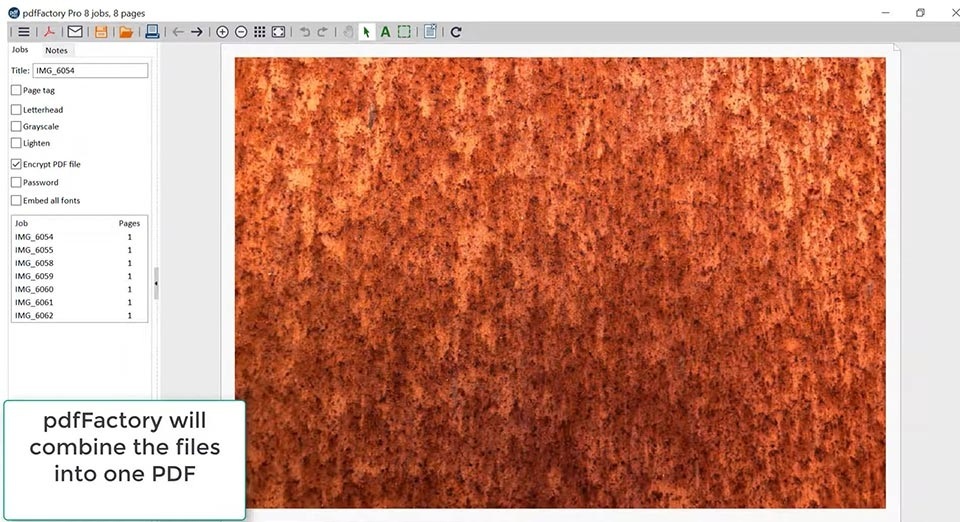Screen dimensions: 960x522
Task: Open the hamburger menu in the toolbar
Action: click(24, 32)
